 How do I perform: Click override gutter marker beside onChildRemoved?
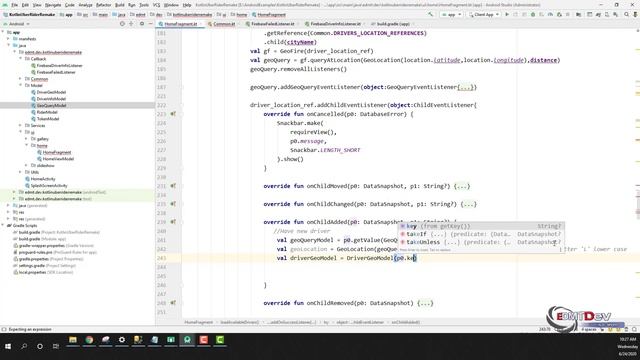pyautogui.click(x=173, y=303)
